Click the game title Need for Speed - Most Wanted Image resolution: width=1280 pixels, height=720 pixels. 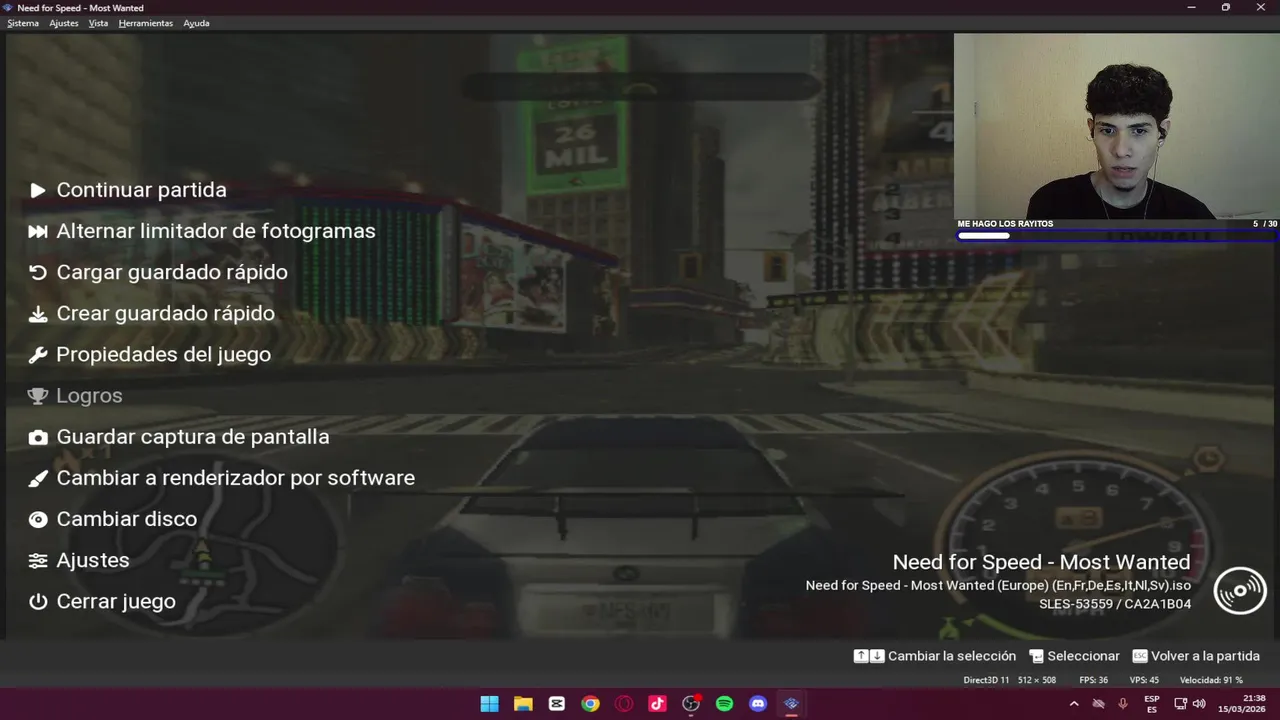point(1041,562)
